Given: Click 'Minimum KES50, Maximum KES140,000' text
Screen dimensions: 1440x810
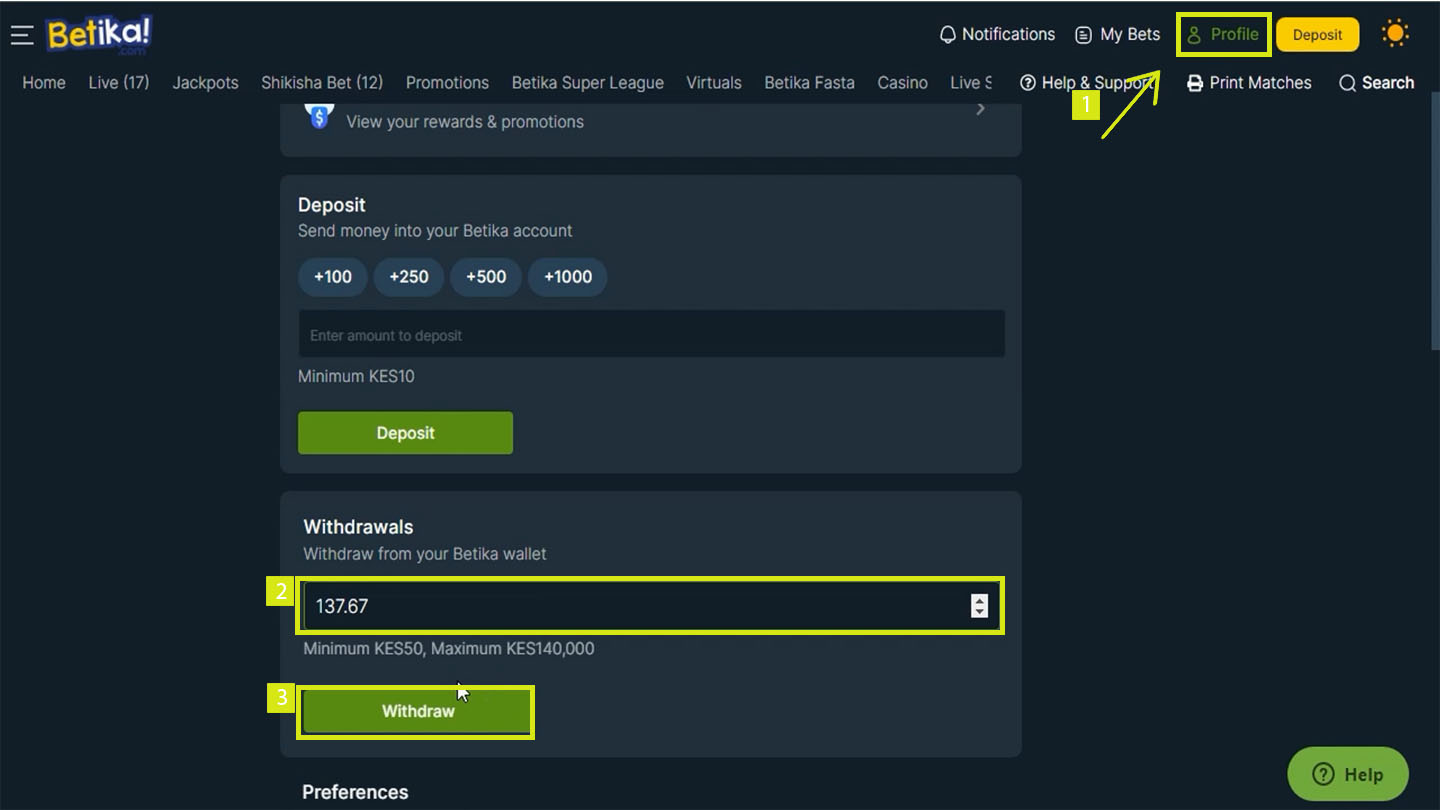Looking at the screenshot, I should click(x=449, y=649).
